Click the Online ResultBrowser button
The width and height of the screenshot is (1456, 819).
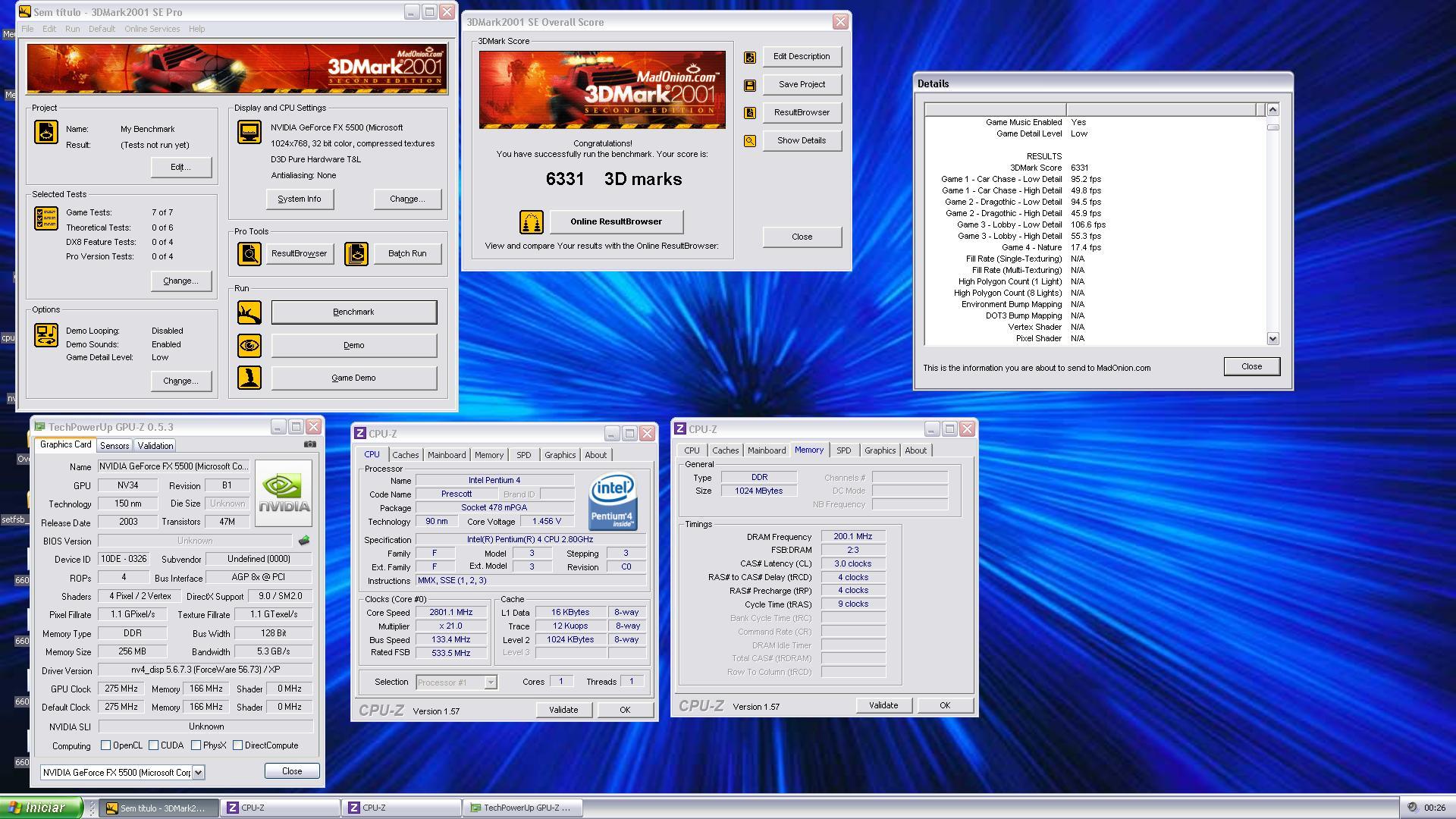point(617,222)
